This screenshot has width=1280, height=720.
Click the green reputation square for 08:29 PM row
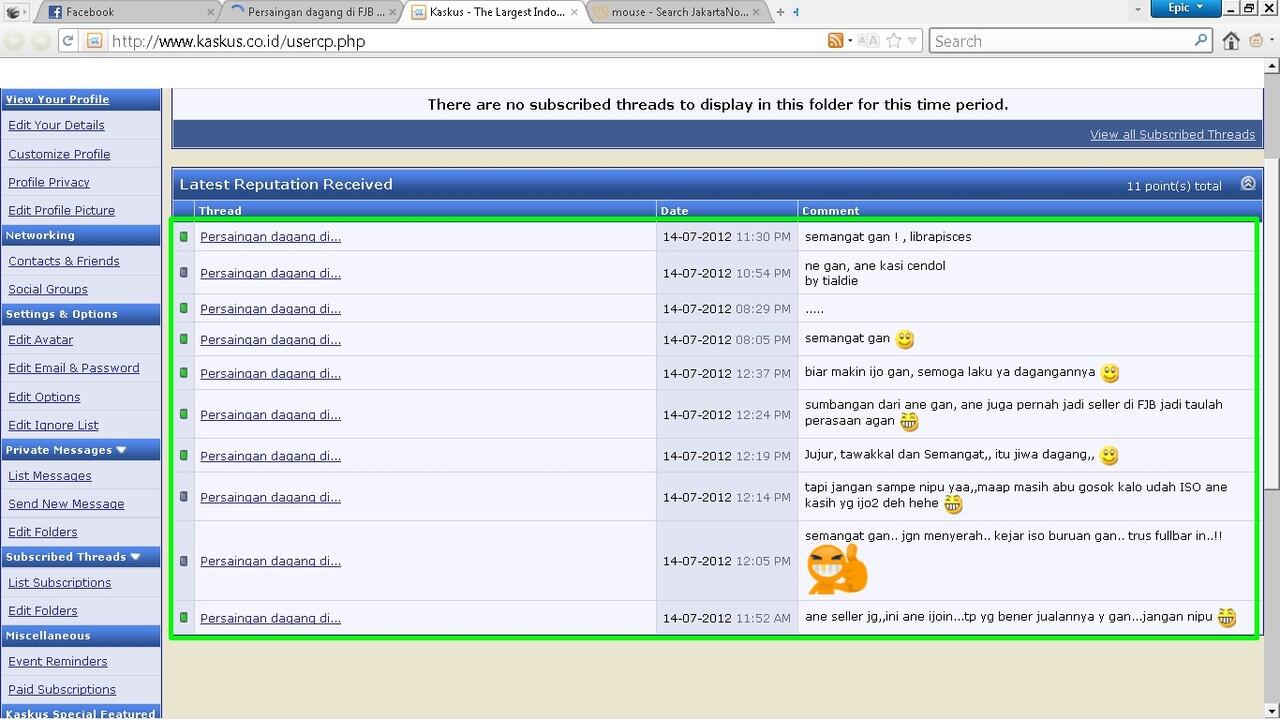click(184, 309)
